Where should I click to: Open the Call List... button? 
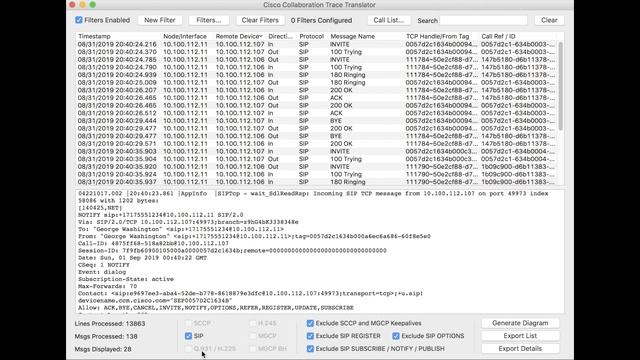[388, 20]
